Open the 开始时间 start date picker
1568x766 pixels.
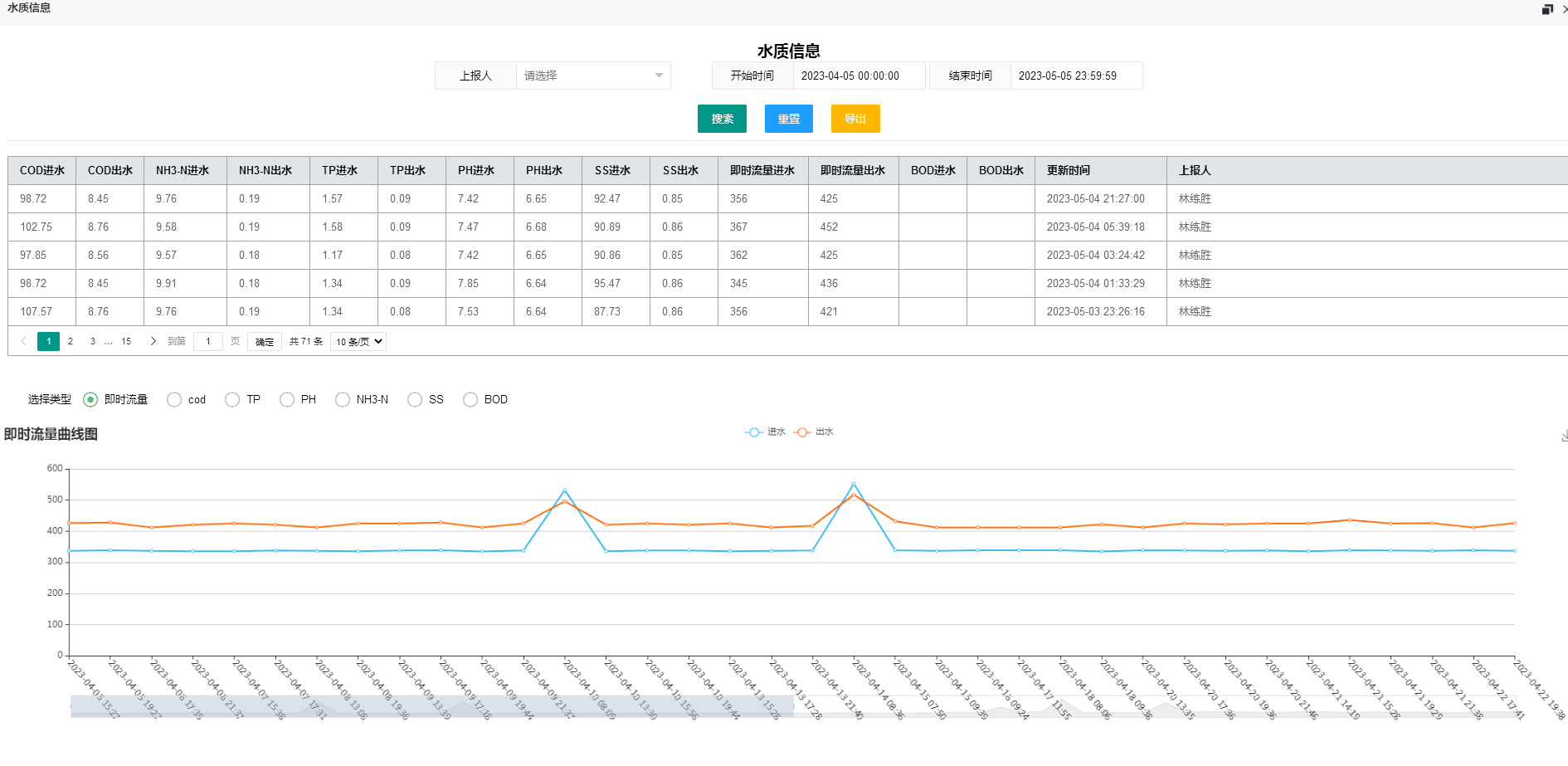tap(858, 76)
